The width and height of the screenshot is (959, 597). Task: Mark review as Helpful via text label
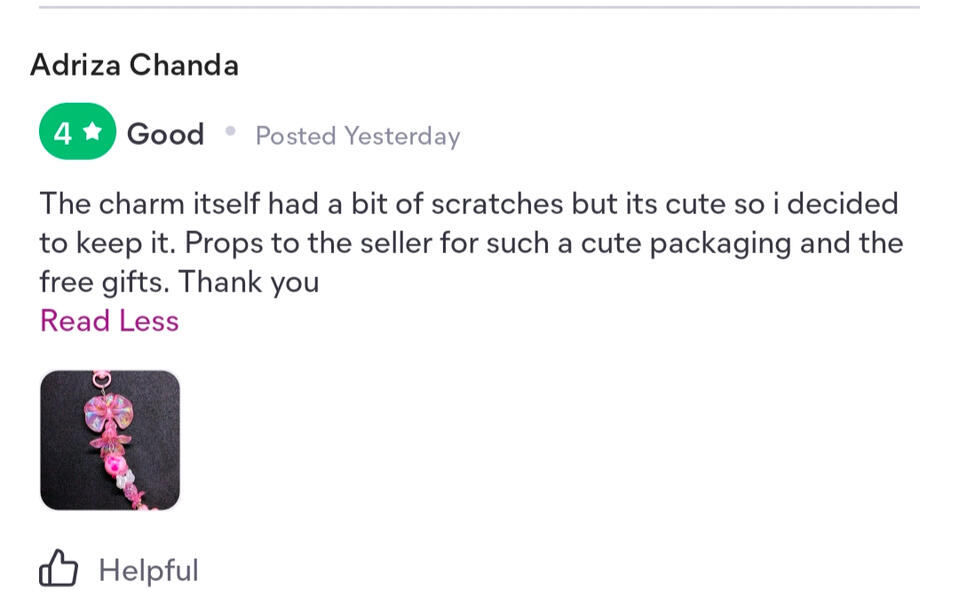tap(148, 571)
